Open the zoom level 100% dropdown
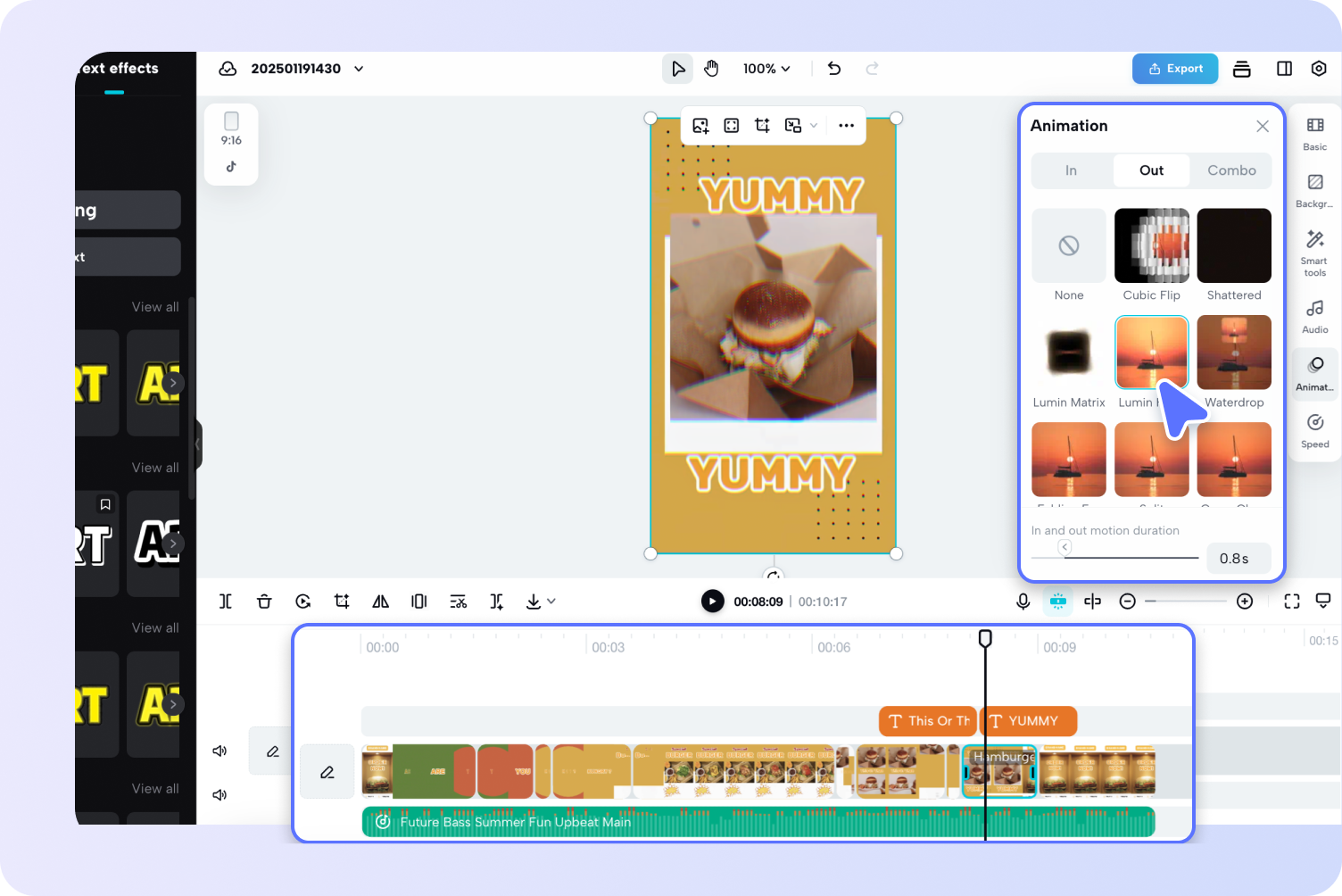 (x=766, y=68)
